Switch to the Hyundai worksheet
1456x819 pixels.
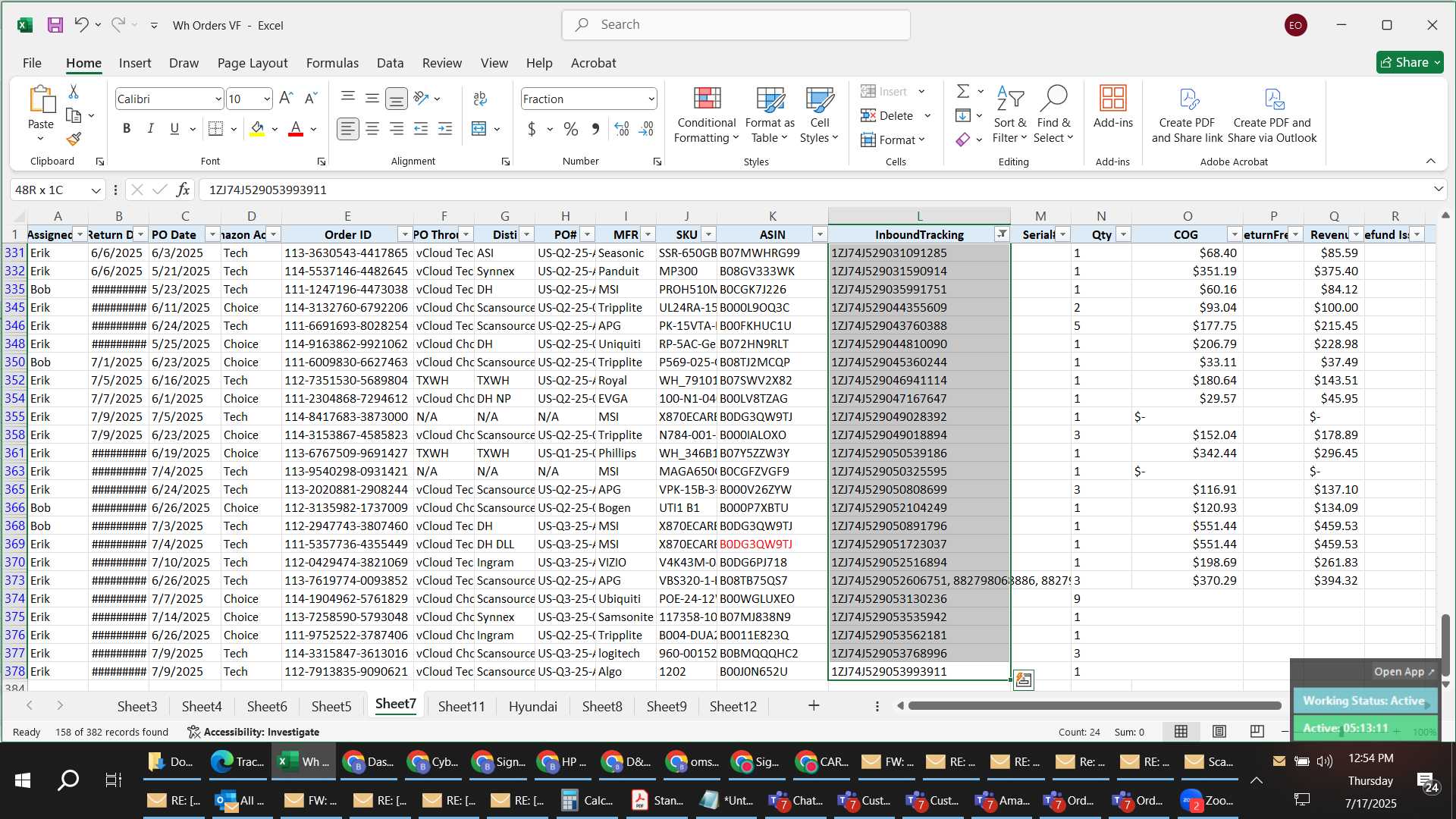tap(532, 706)
